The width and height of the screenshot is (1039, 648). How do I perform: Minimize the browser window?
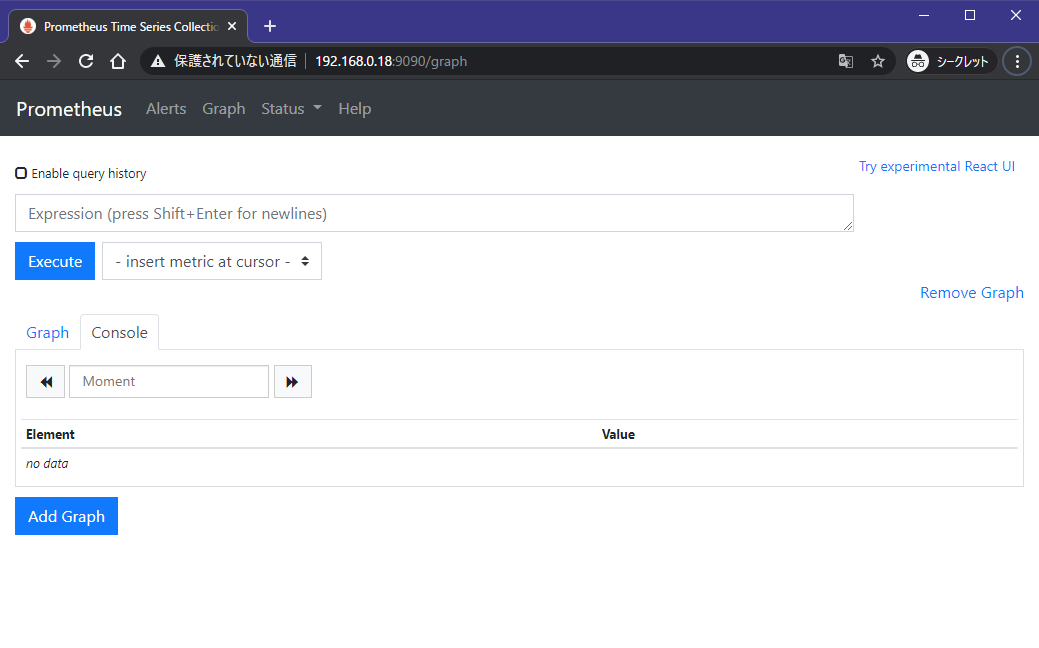point(924,15)
